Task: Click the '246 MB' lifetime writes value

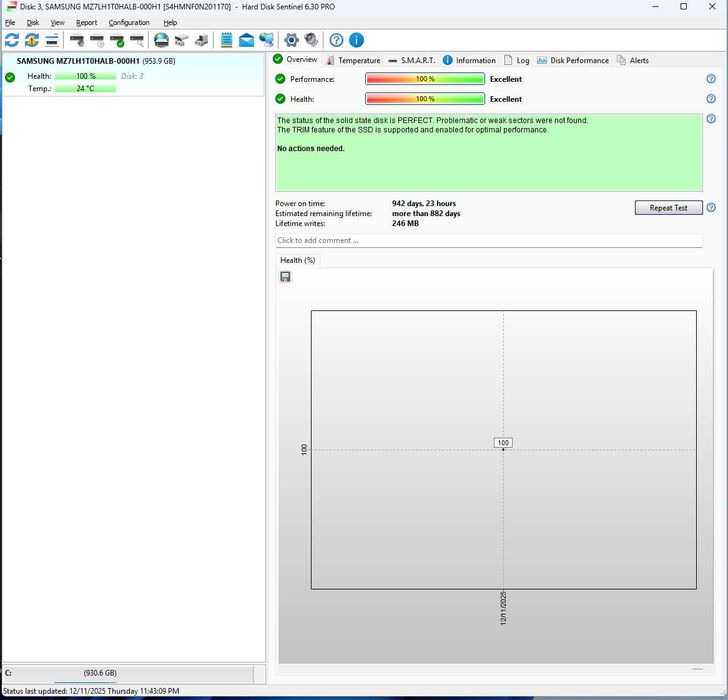Action: tap(405, 223)
